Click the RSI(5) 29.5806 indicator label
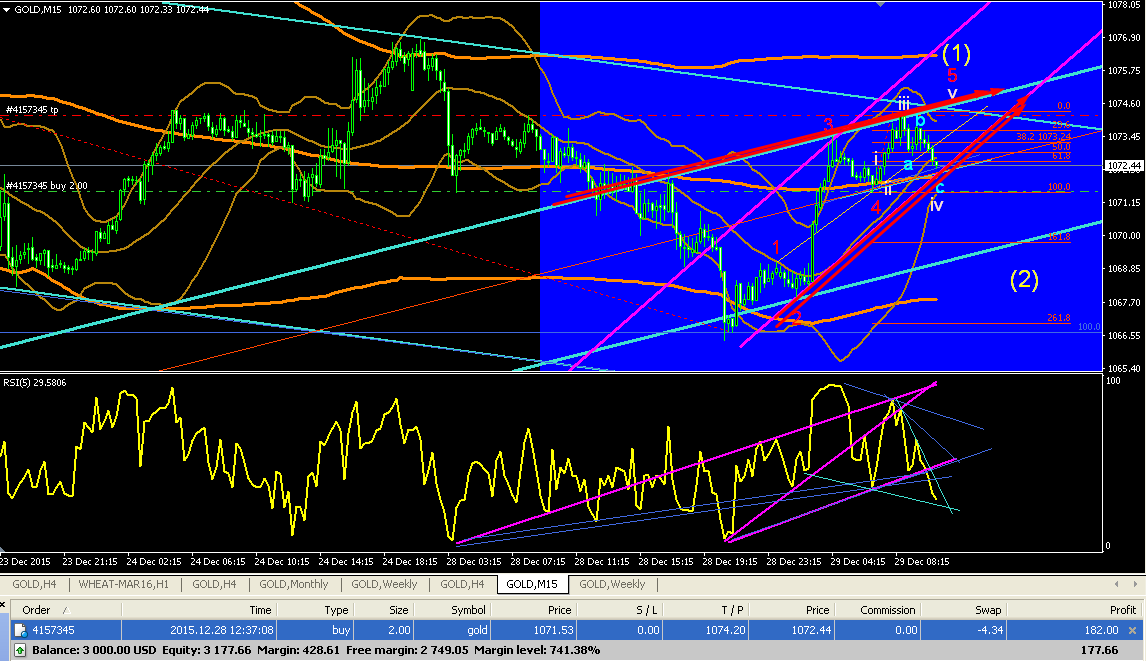This screenshot has height=661, width=1146. (34, 382)
